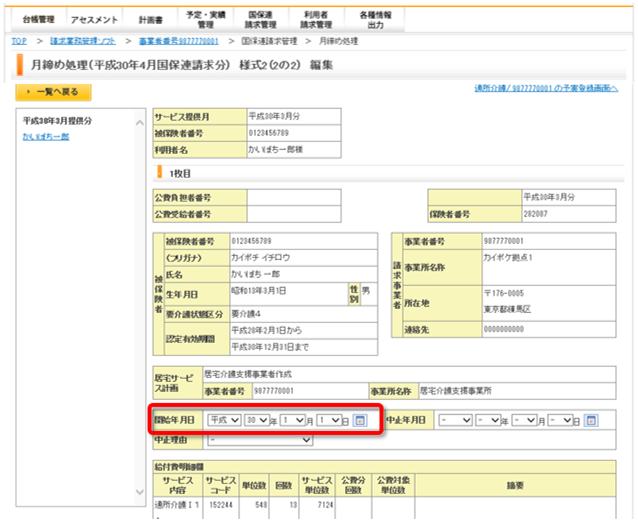Image resolution: width=638 pixels, height=521 pixels.
Task: Open 中止年月日 month dropdown
Action: (x=524, y=420)
